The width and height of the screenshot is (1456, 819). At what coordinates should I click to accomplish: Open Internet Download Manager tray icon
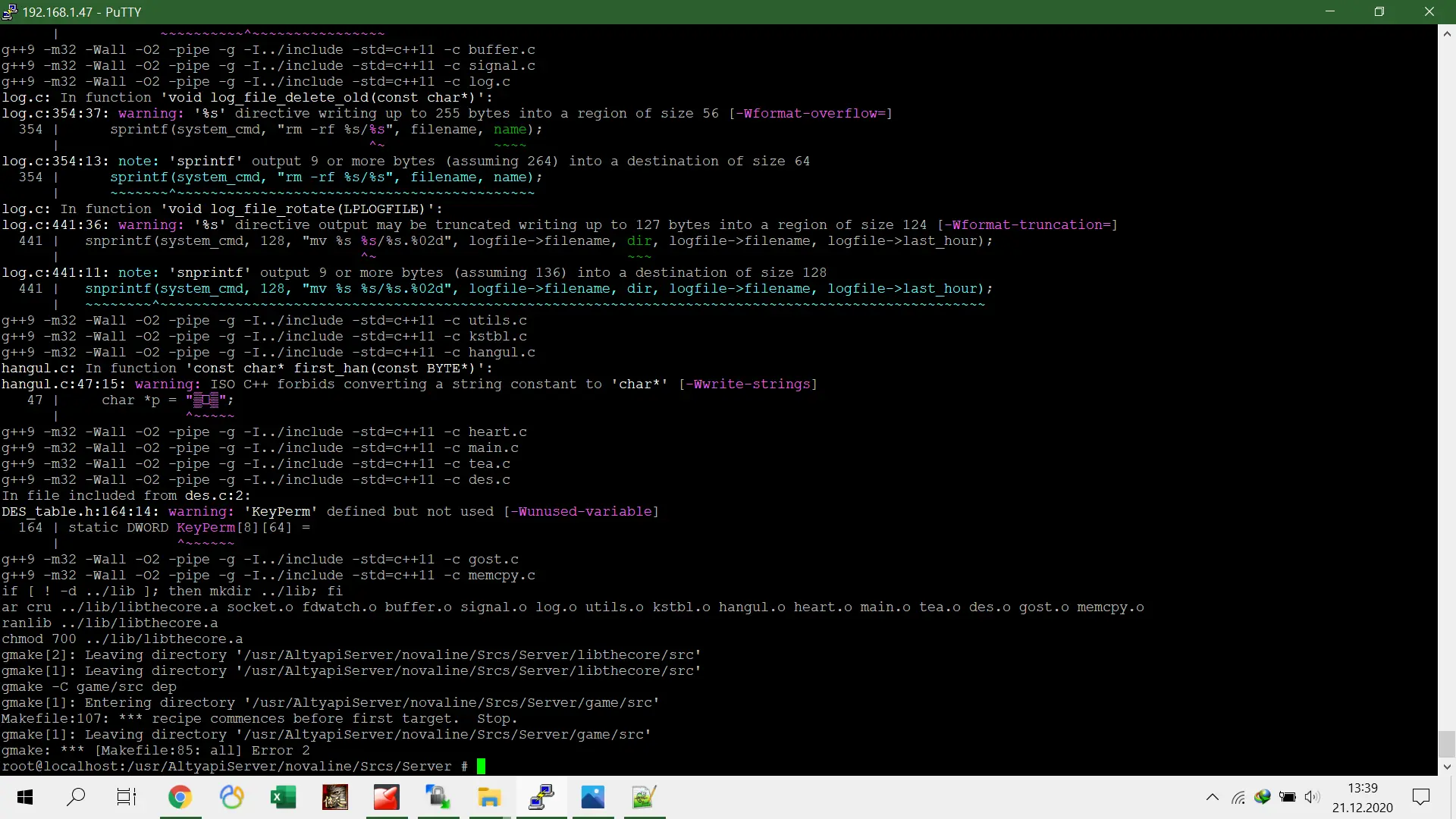1263,797
